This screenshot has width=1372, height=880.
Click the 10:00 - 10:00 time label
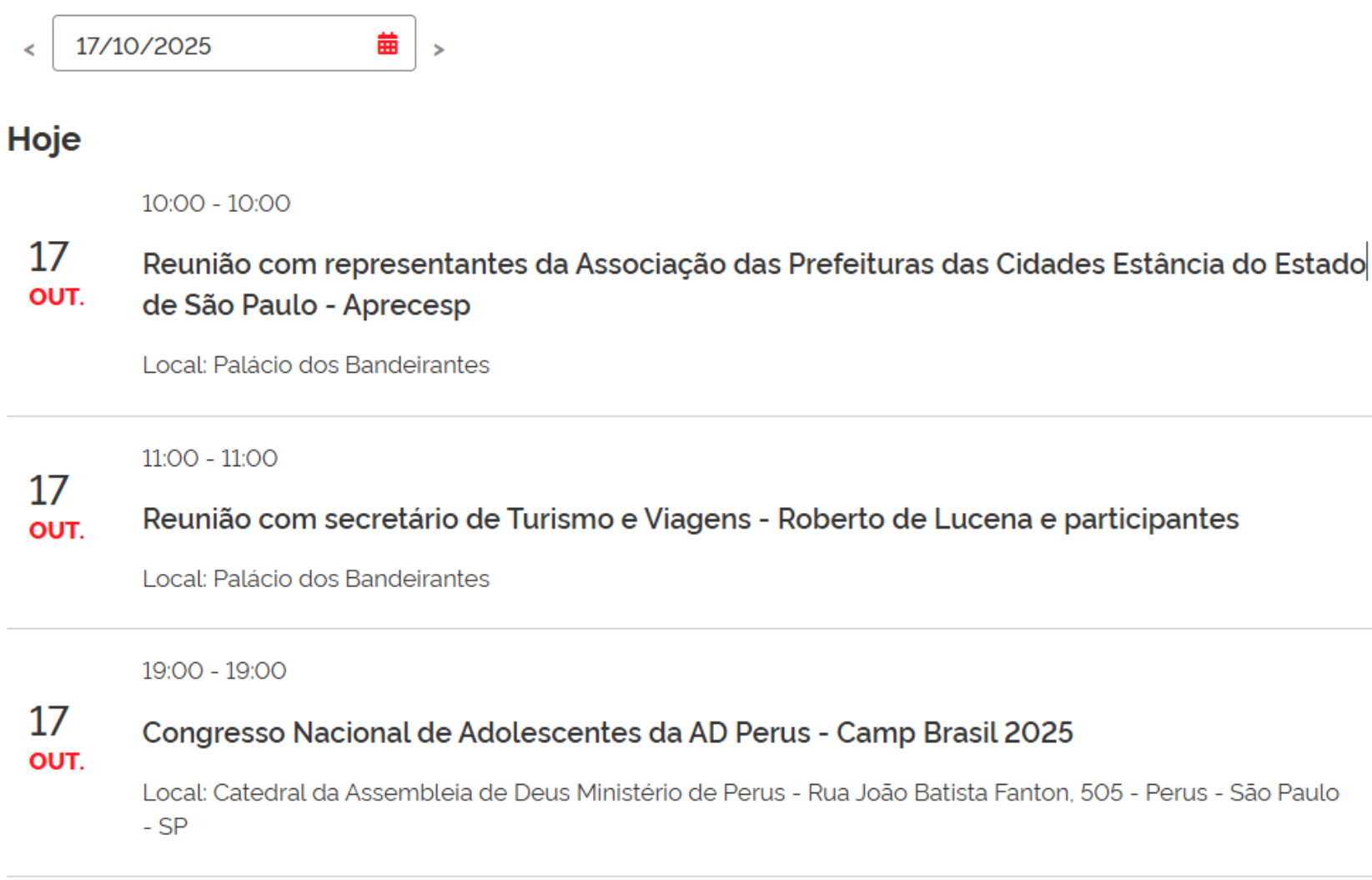tap(216, 204)
